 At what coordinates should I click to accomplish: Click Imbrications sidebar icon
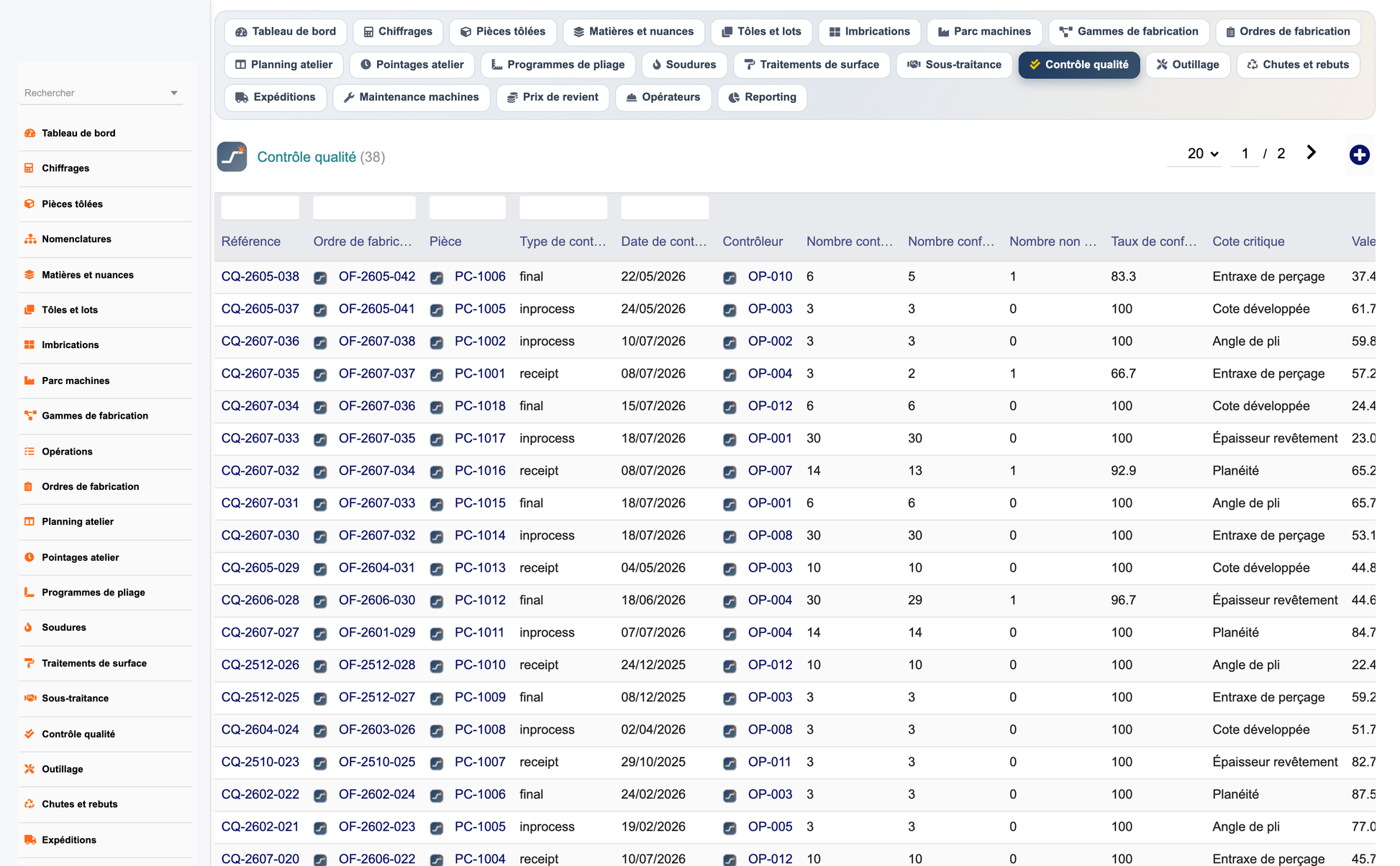tap(29, 345)
